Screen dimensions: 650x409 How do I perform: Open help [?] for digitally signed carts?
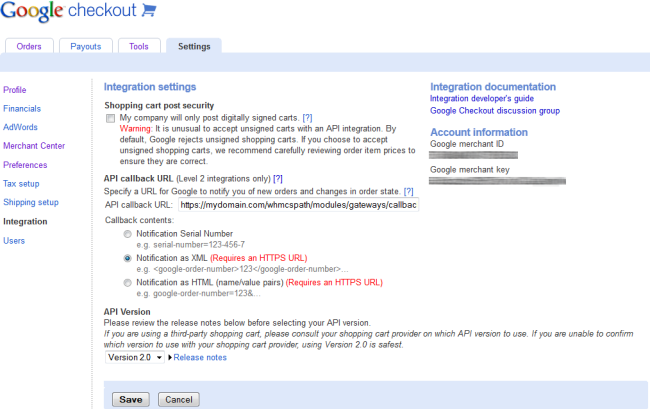[307, 118]
